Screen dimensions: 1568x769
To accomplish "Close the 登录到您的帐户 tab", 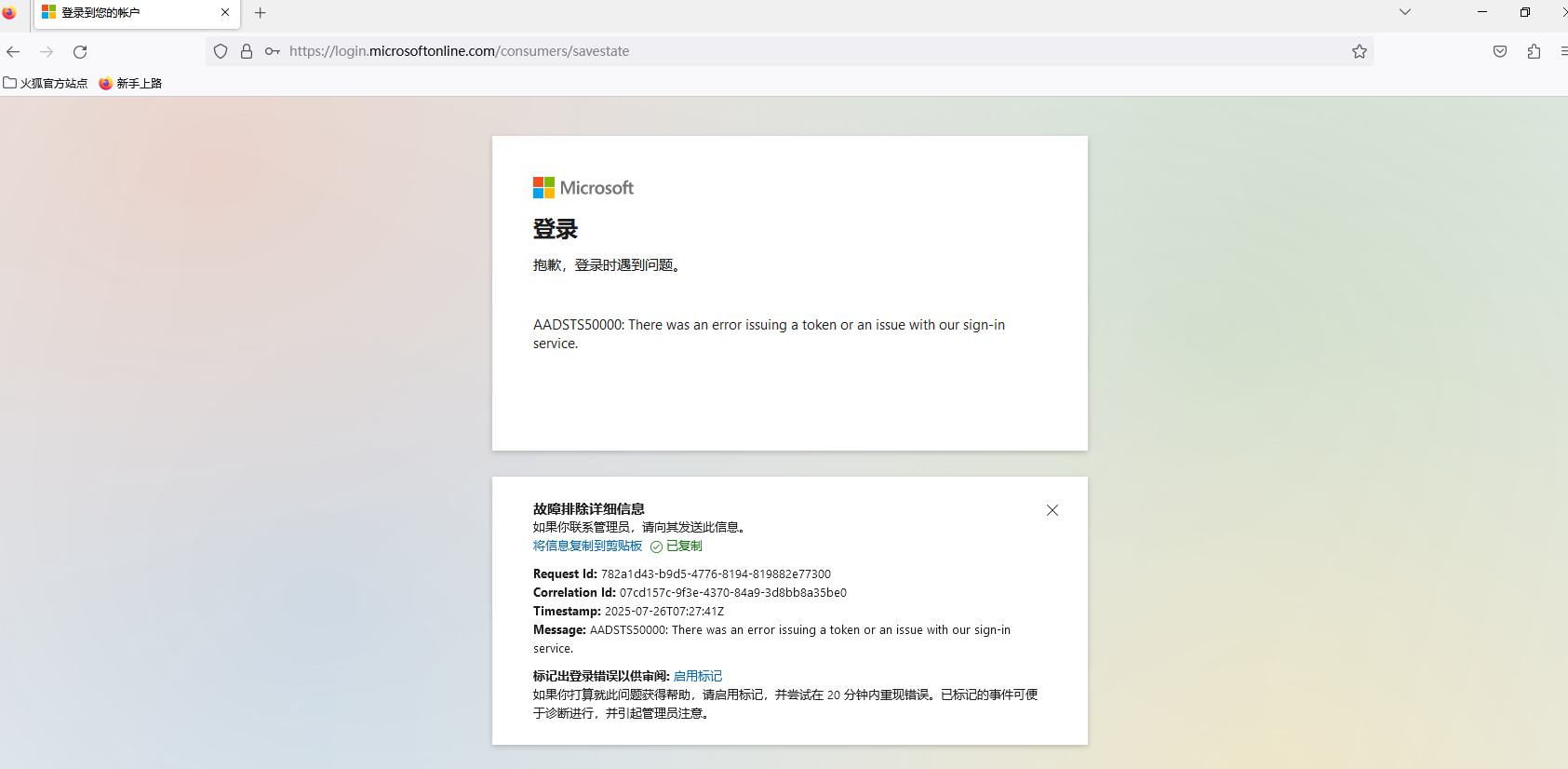I will pyautogui.click(x=225, y=13).
